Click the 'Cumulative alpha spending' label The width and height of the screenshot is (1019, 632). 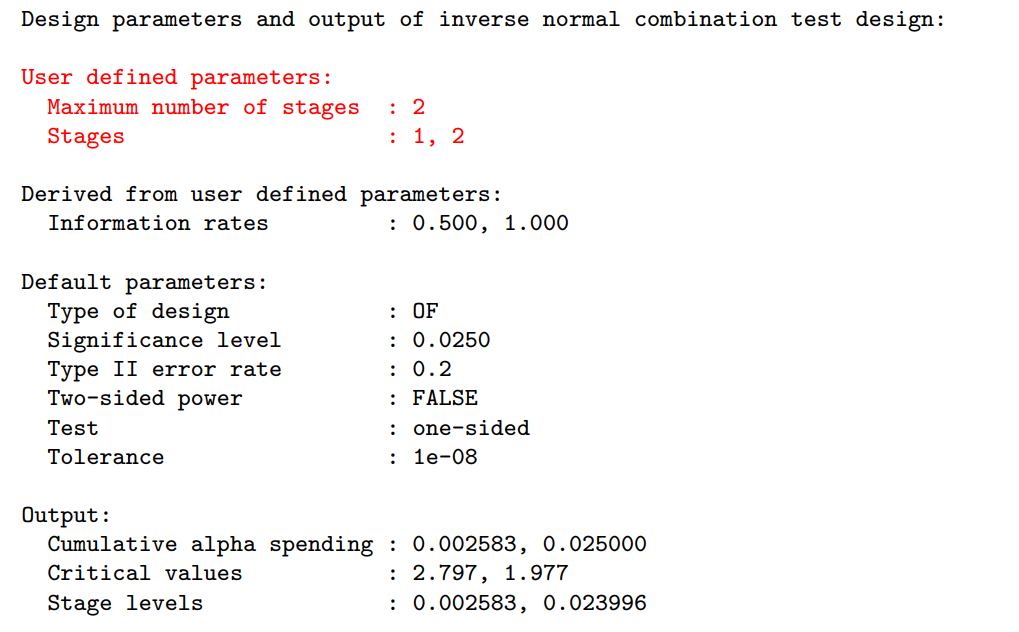coord(210,544)
